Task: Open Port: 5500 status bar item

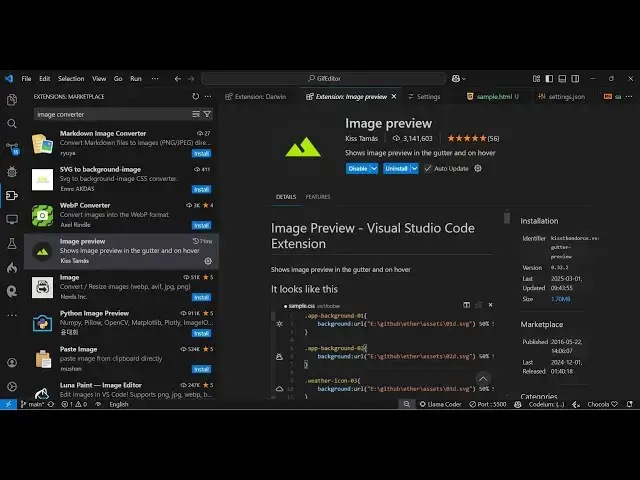Action: point(488,404)
